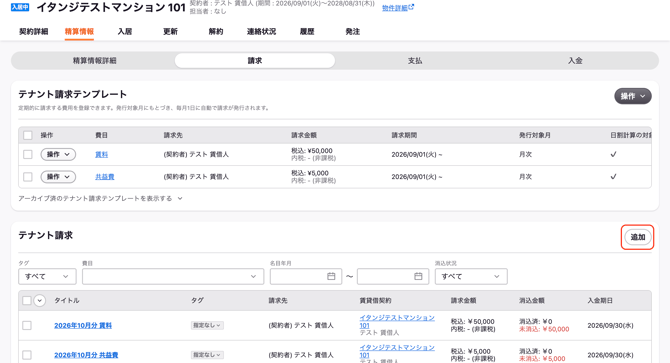670x363 pixels.
Task: Click the 未消込: ¥50,000 text
Action: pos(544,329)
